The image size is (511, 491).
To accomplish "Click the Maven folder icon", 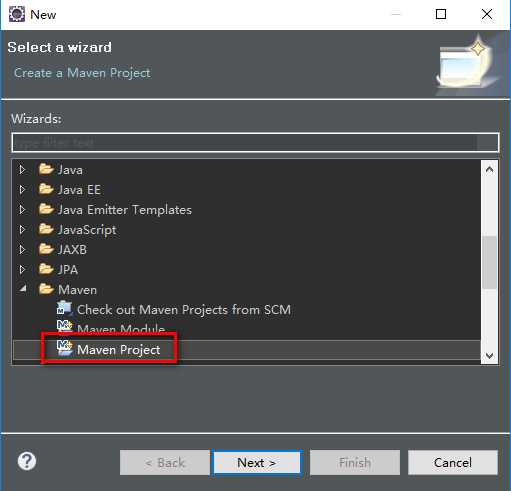I will (46, 289).
